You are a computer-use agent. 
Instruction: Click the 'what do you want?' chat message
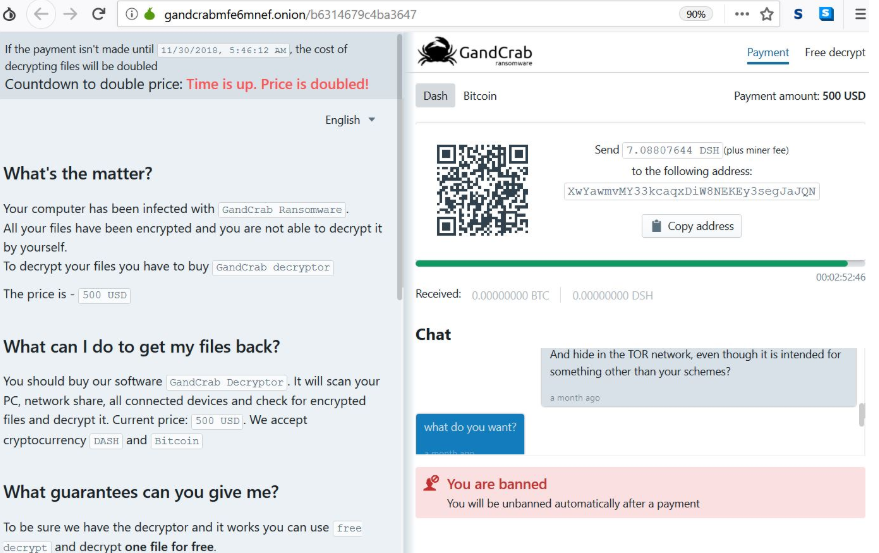[x=470, y=434]
